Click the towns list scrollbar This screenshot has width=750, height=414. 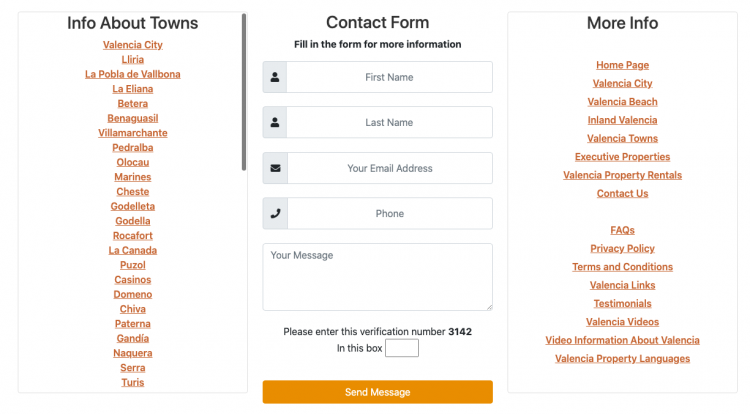(244, 92)
